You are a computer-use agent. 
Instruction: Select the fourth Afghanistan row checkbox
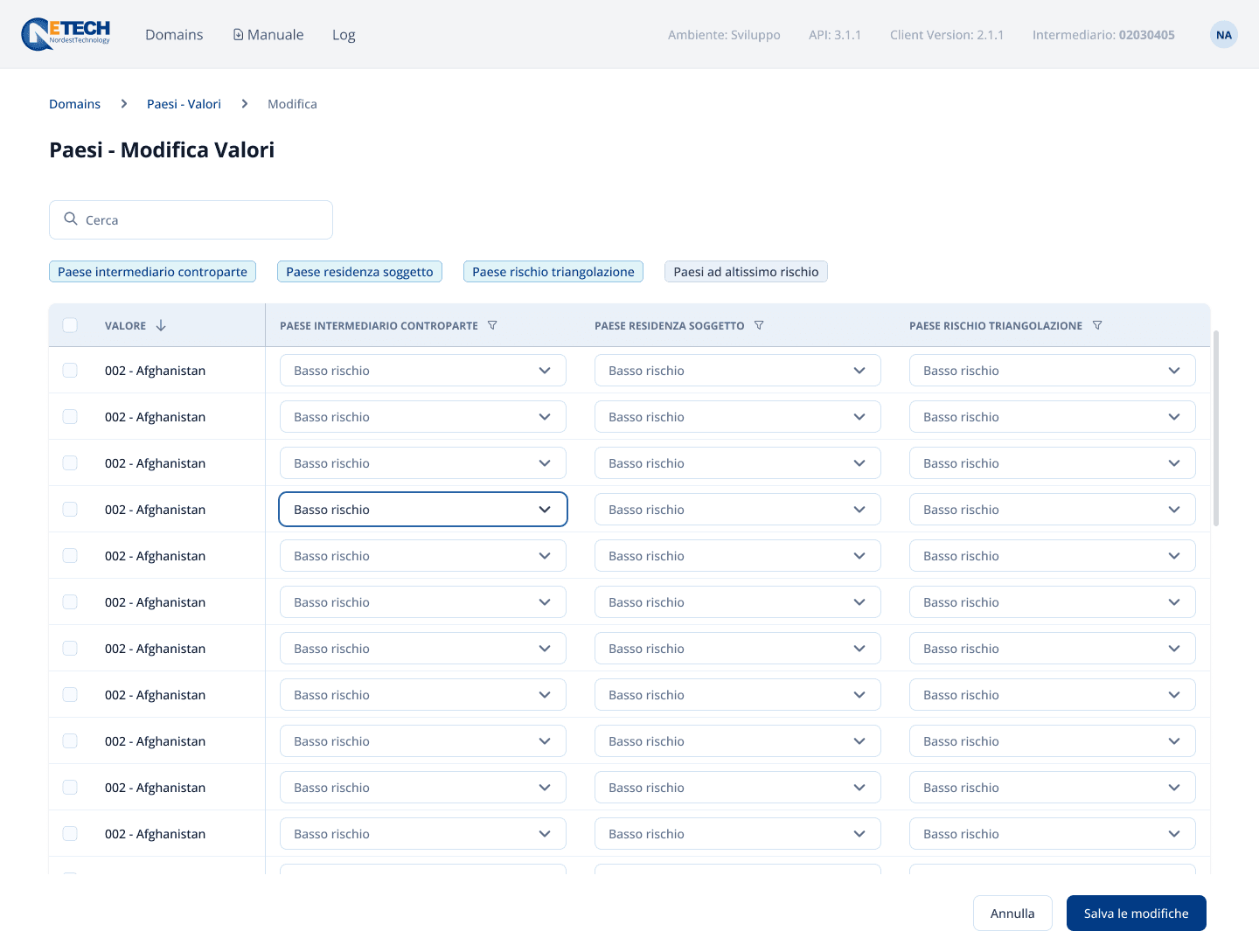click(70, 510)
